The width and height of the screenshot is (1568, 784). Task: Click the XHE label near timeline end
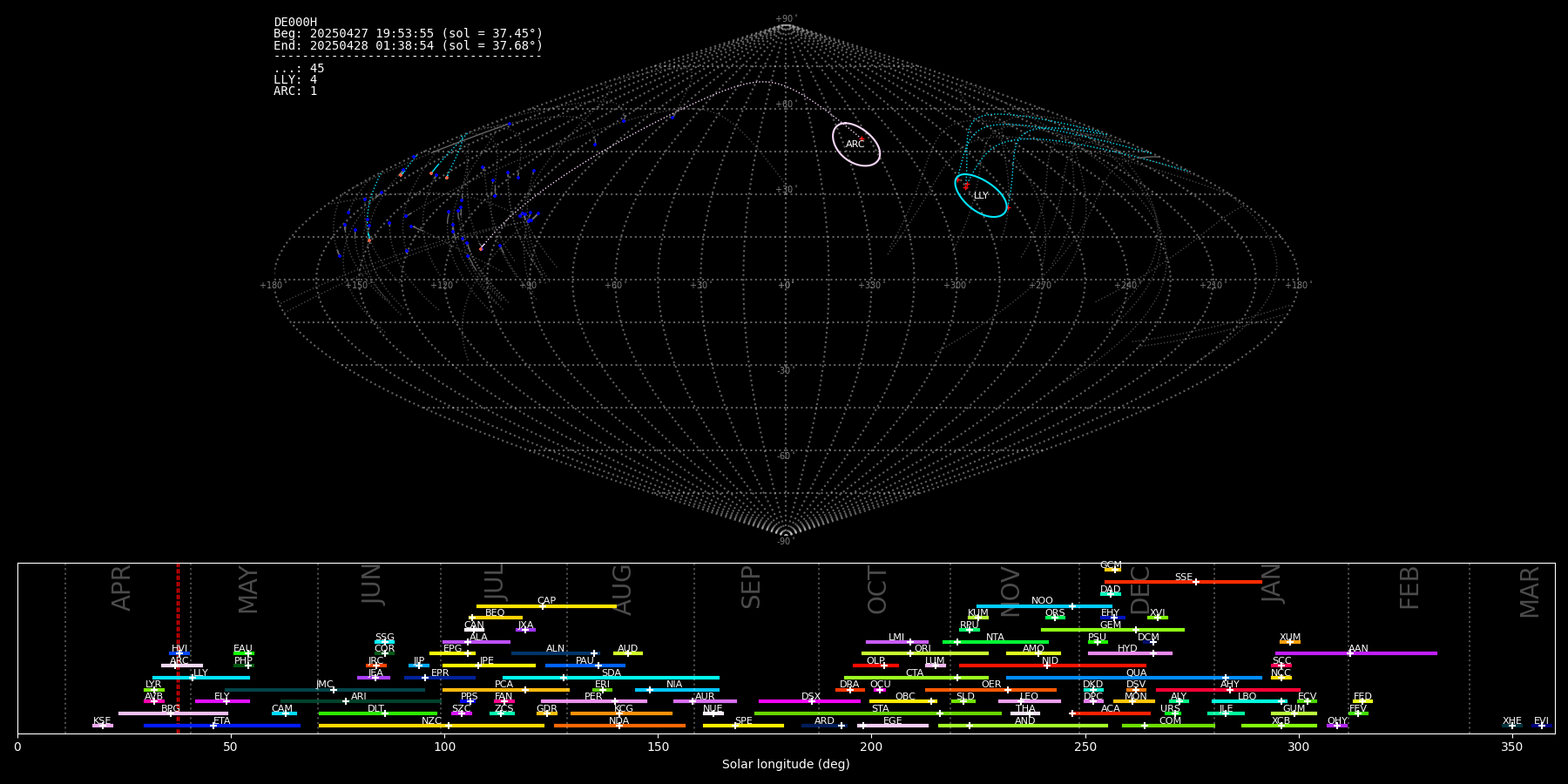click(1512, 721)
